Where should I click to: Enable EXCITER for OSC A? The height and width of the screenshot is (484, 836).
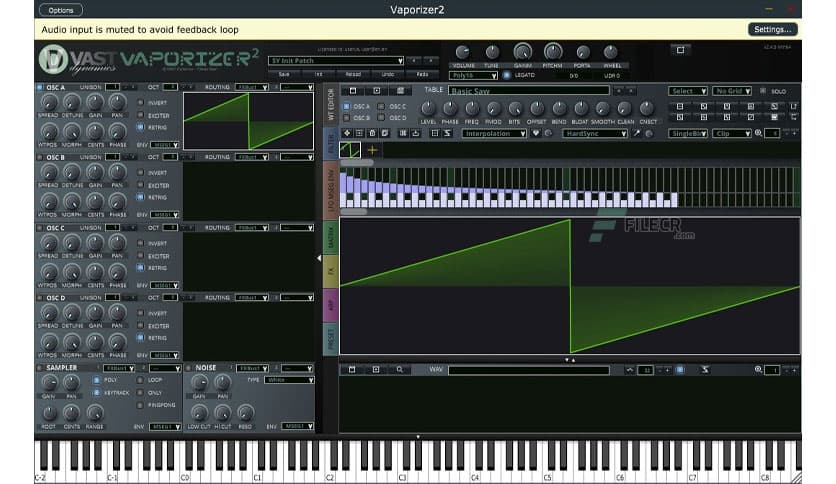pyautogui.click(x=140, y=115)
